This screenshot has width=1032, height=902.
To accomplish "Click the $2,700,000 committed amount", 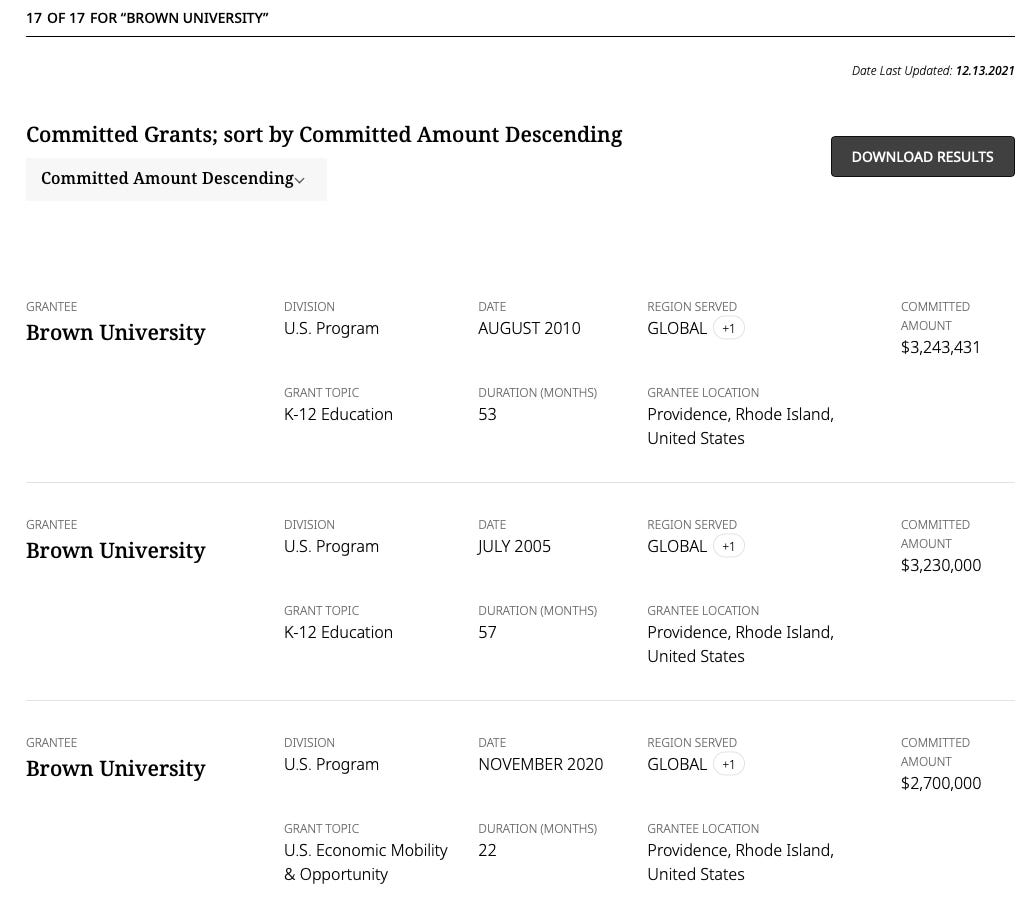I will (x=941, y=783).
